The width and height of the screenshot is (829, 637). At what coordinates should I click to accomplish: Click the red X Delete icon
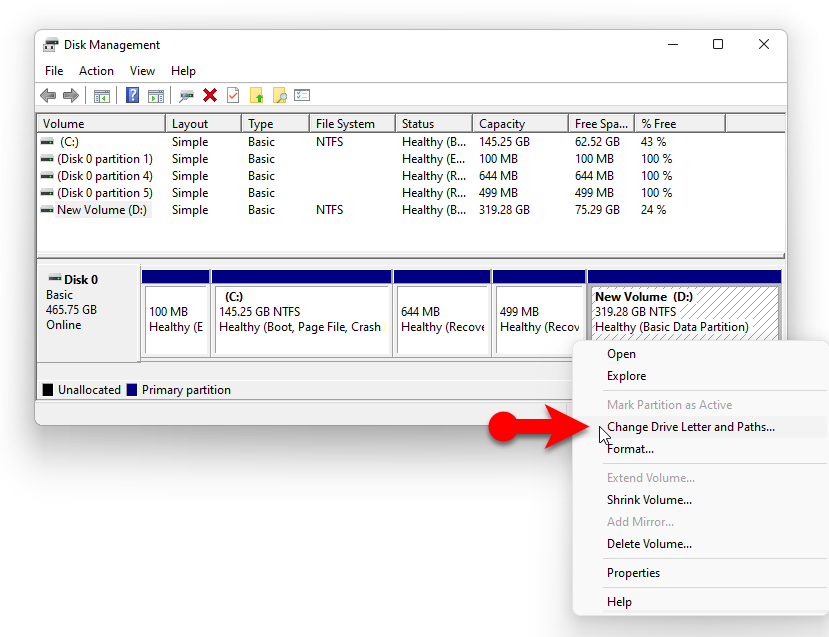(x=210, y=95)
